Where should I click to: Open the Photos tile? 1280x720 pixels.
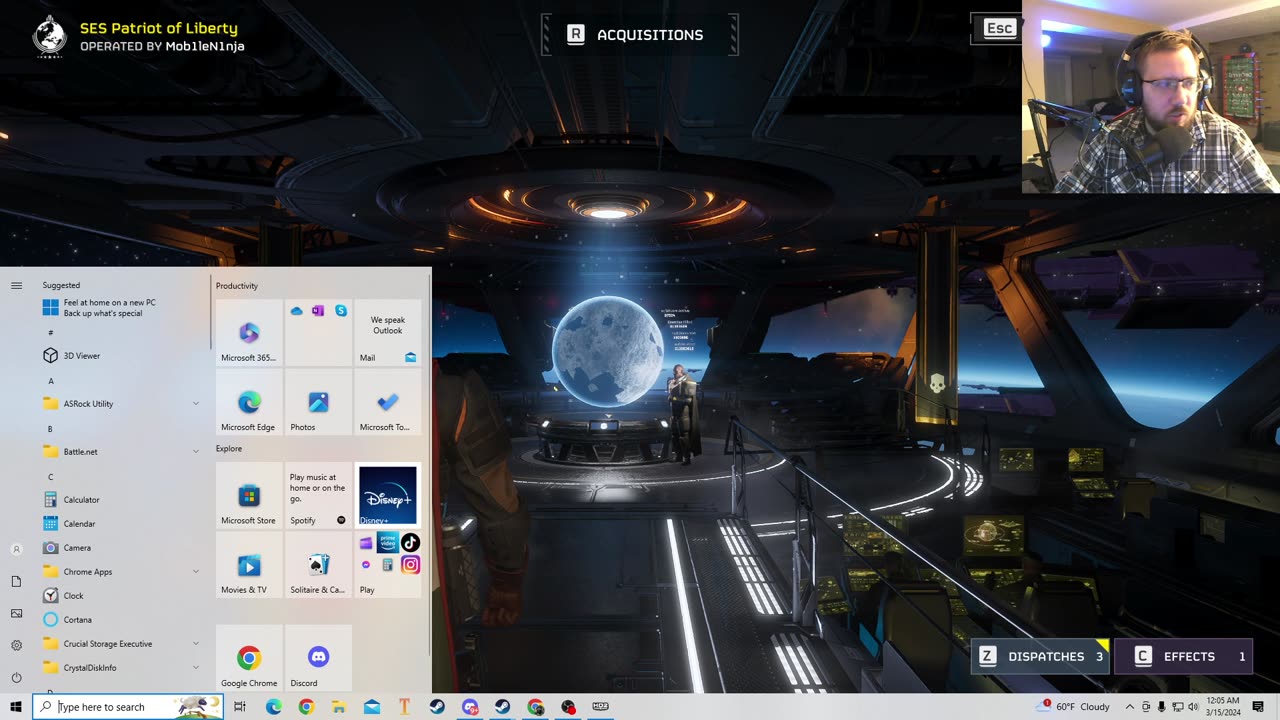pyautogui.click(x=318, y=401)
